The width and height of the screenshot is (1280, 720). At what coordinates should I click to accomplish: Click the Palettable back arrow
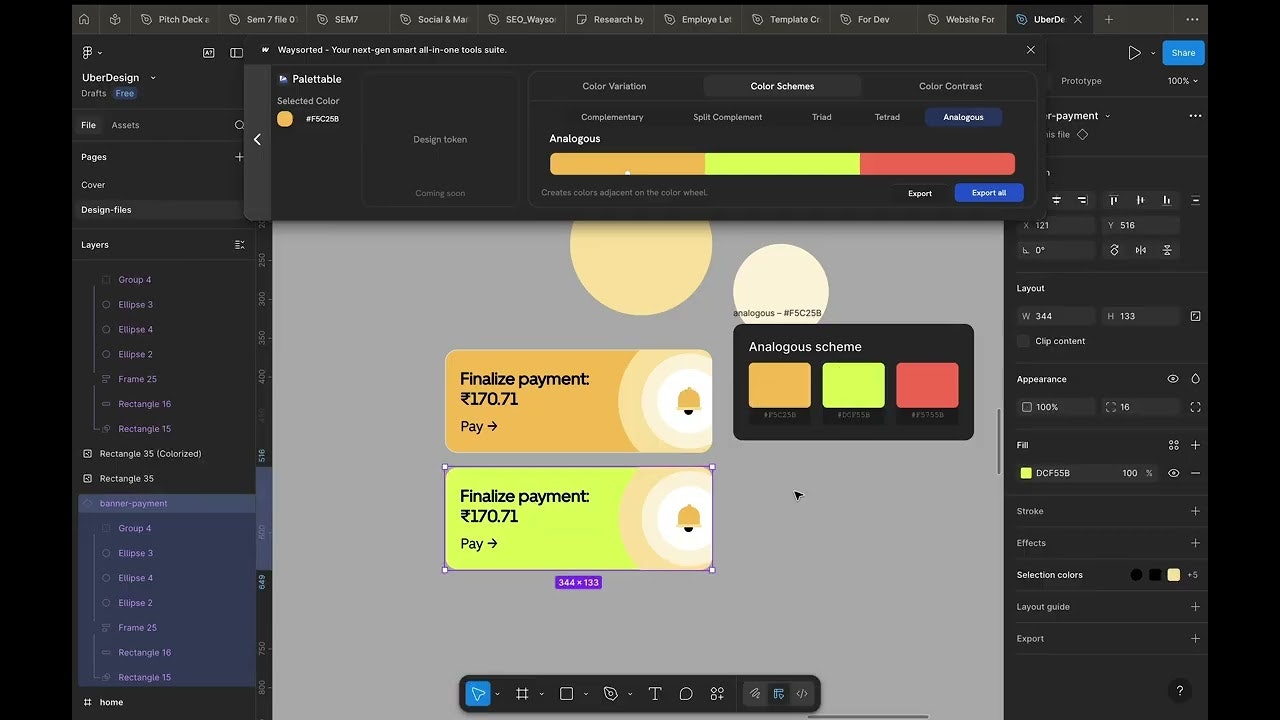(257, 140)
